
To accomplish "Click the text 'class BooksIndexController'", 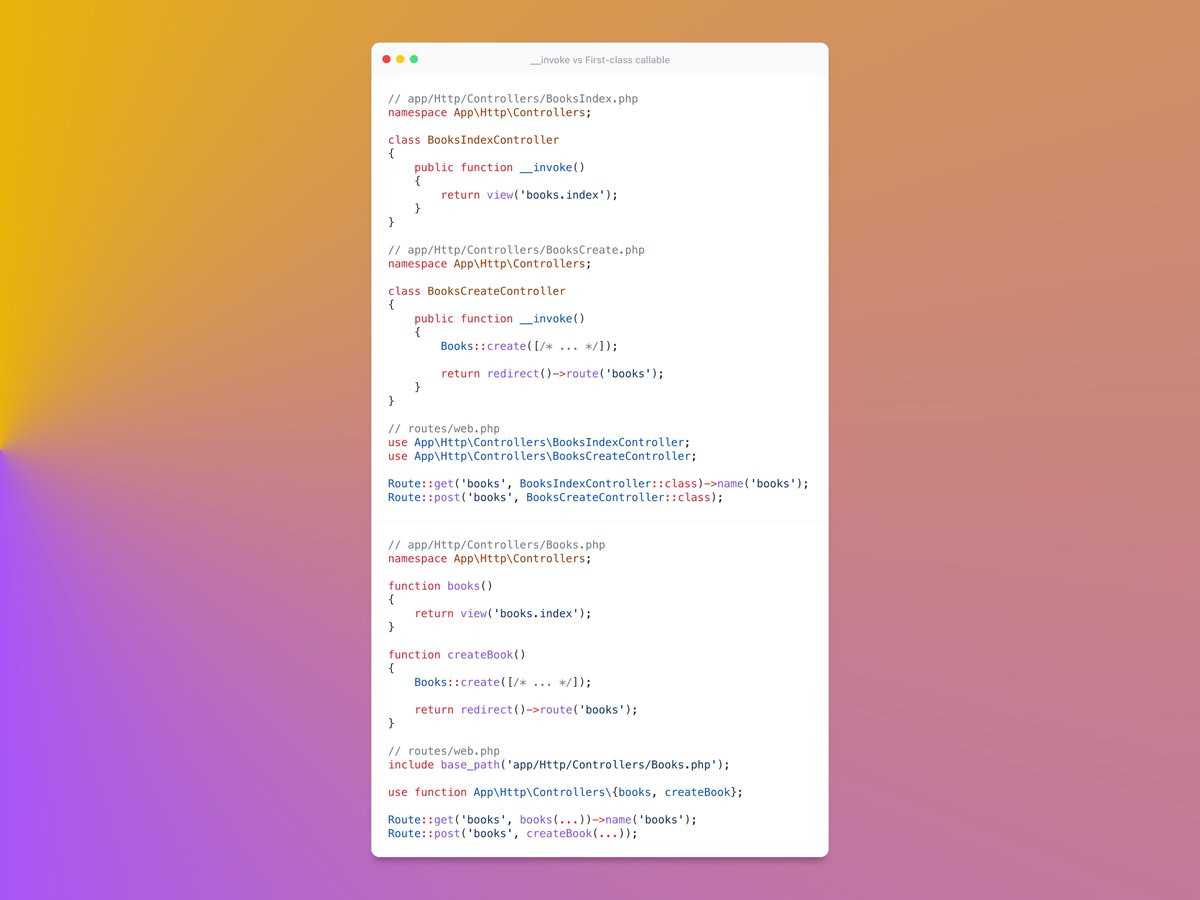I will (x=474, y=140).
